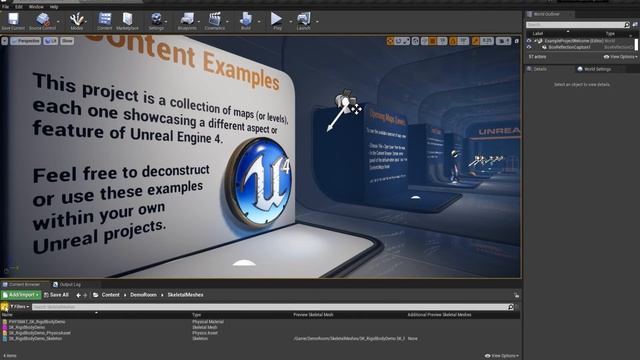
Task: Switch to World Settings tab
Action: [594, 69]
